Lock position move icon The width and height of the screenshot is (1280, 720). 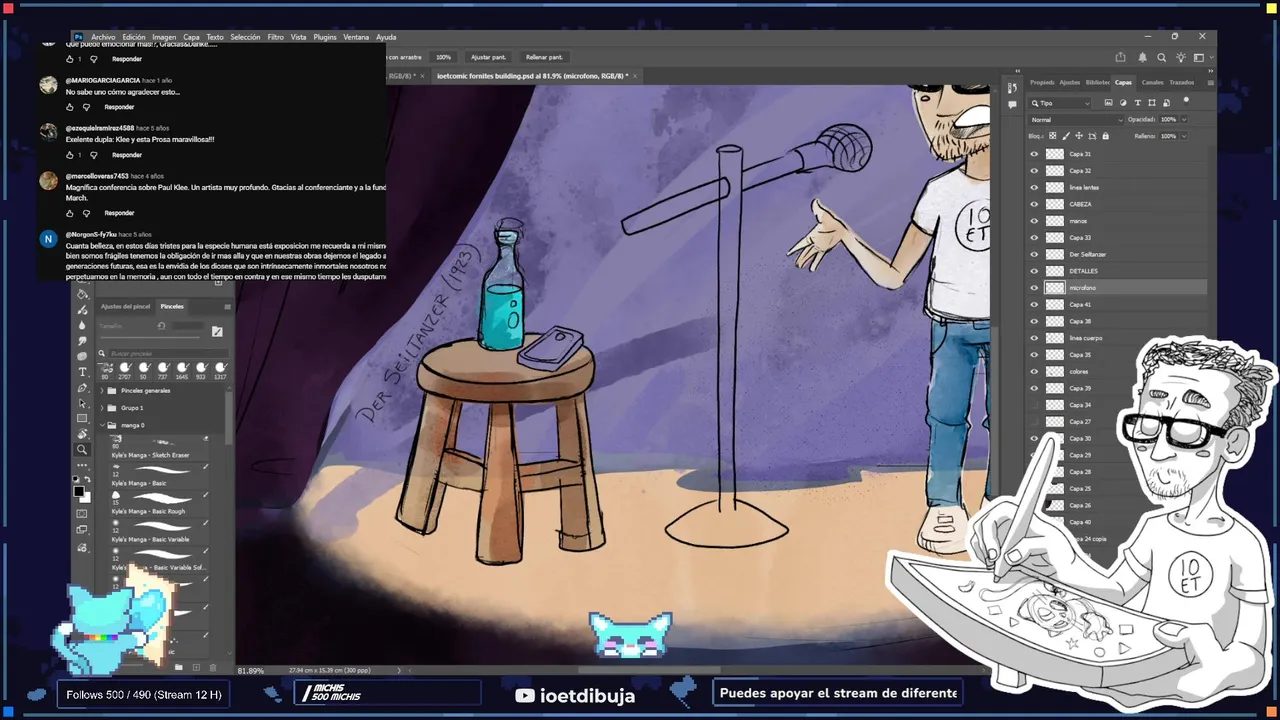point(1079,136)
